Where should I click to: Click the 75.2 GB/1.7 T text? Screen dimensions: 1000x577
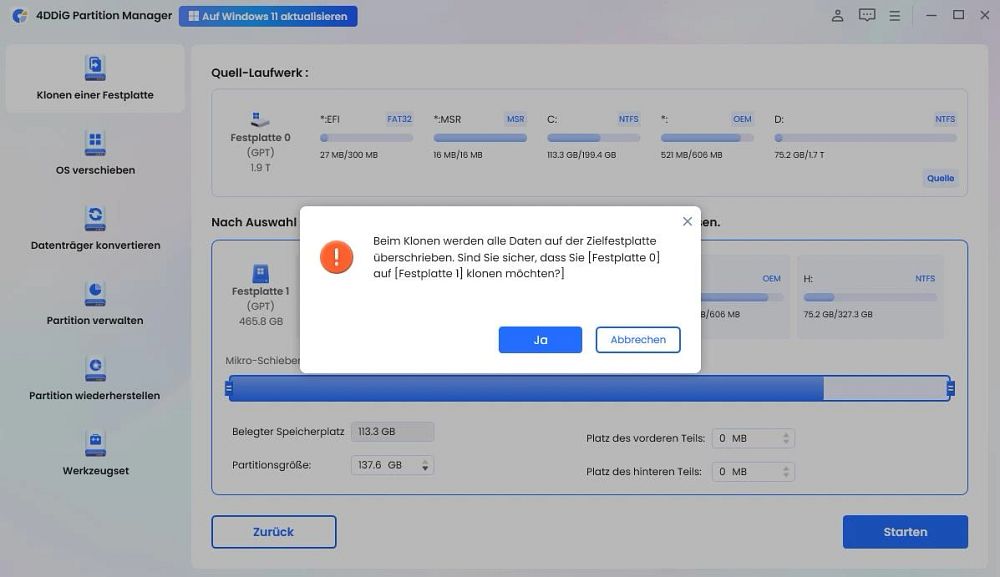pos(799,155)
